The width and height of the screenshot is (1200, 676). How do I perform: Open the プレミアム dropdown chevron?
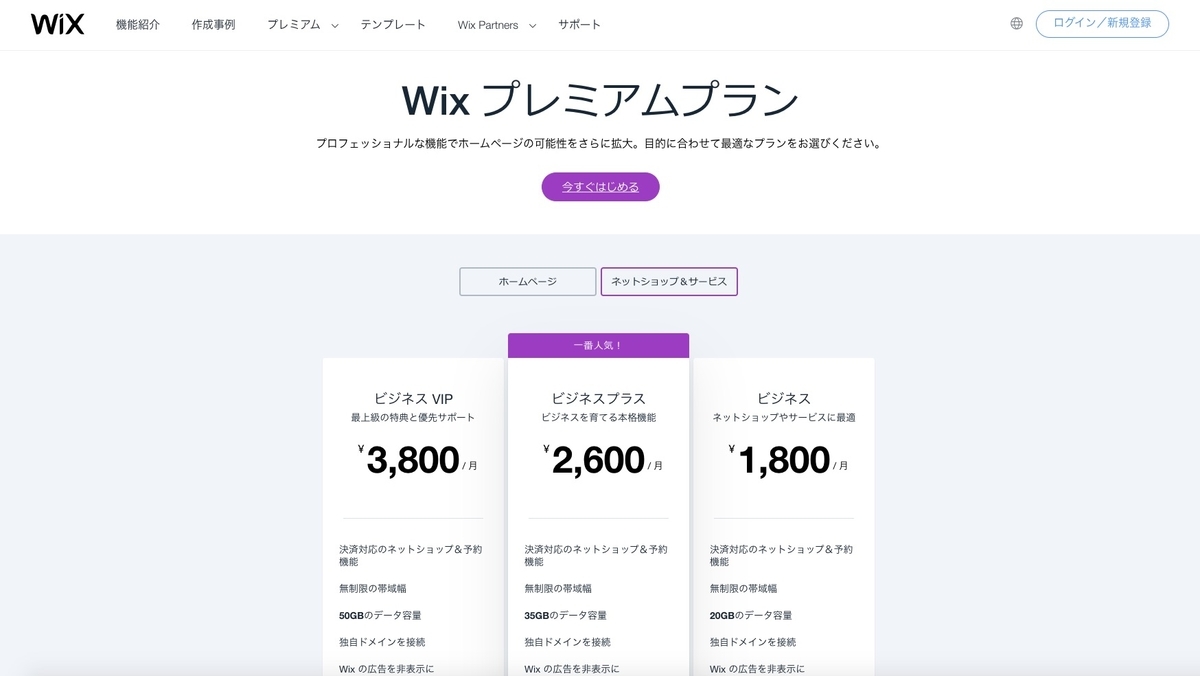tap(334, 24)
